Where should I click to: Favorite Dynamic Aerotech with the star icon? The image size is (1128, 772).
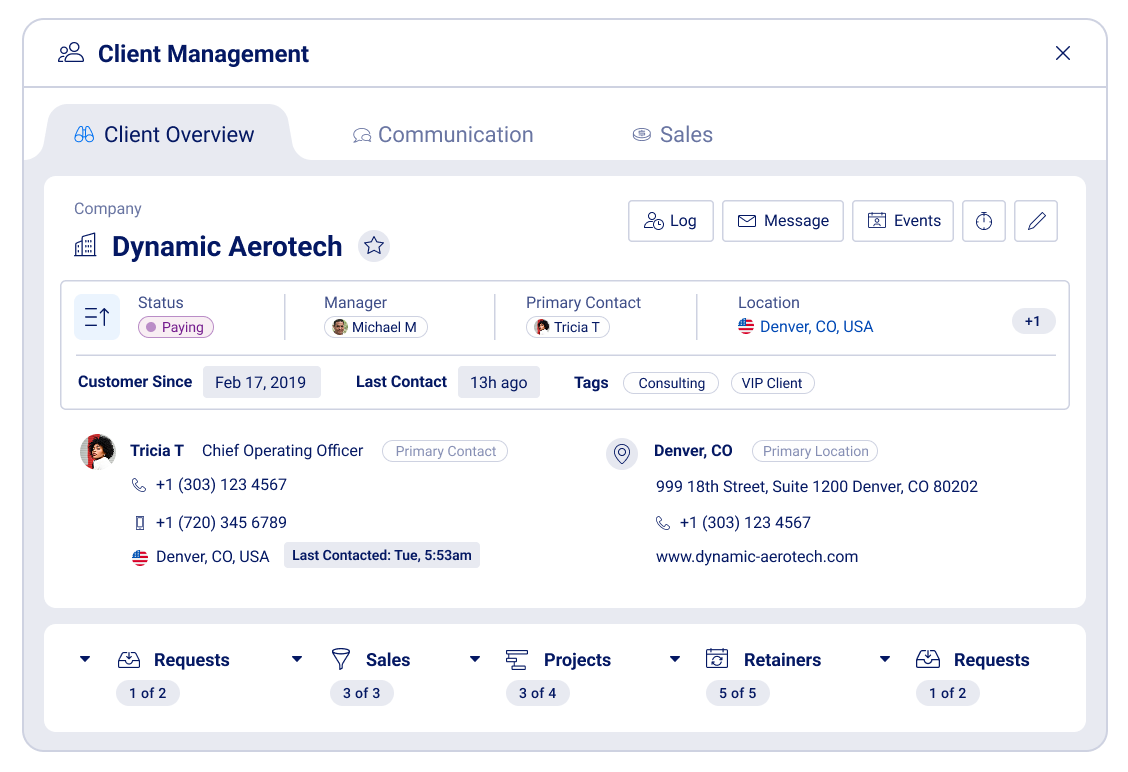click(374, 246)
